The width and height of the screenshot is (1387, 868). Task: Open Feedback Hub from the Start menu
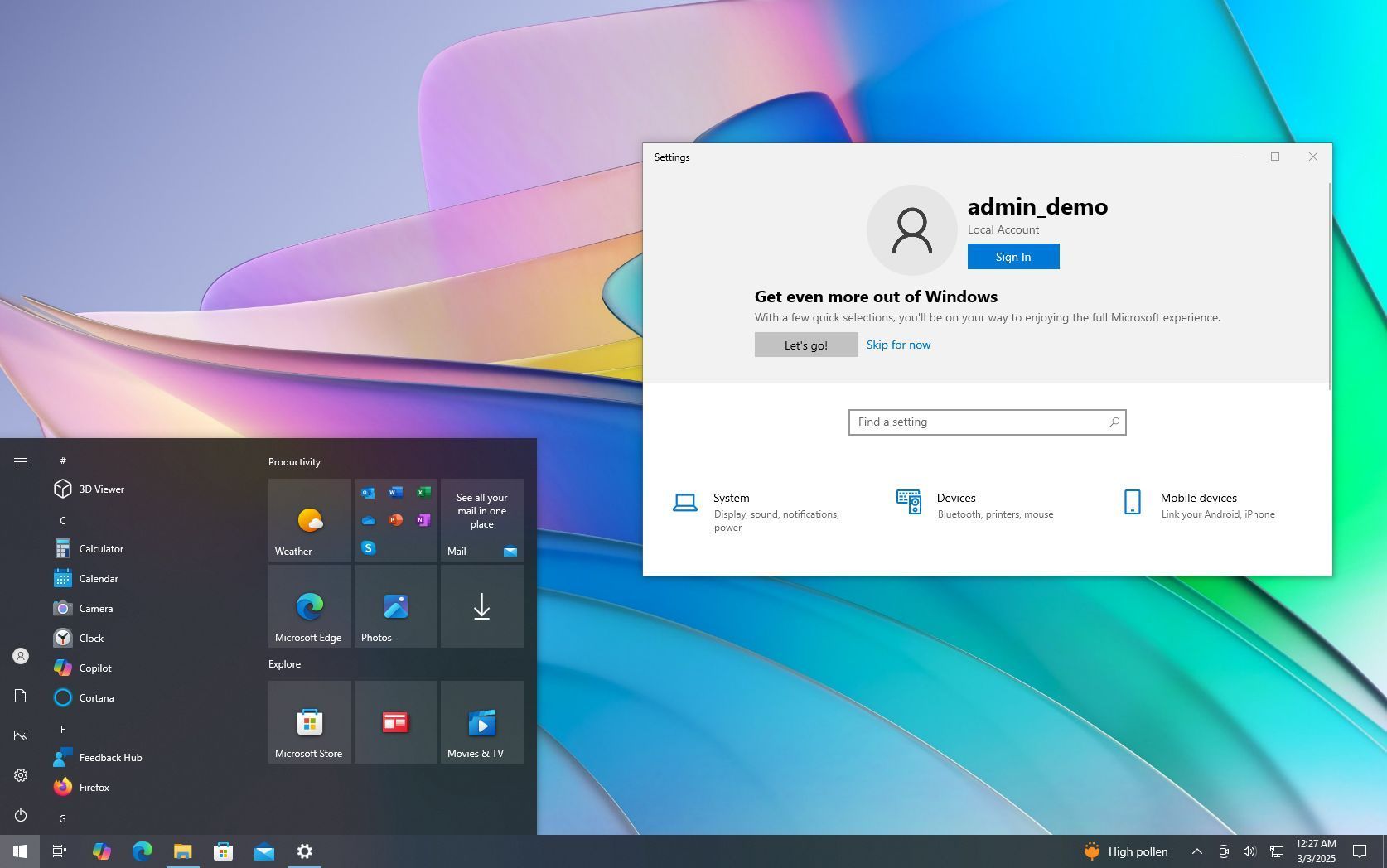click(109, 757)
